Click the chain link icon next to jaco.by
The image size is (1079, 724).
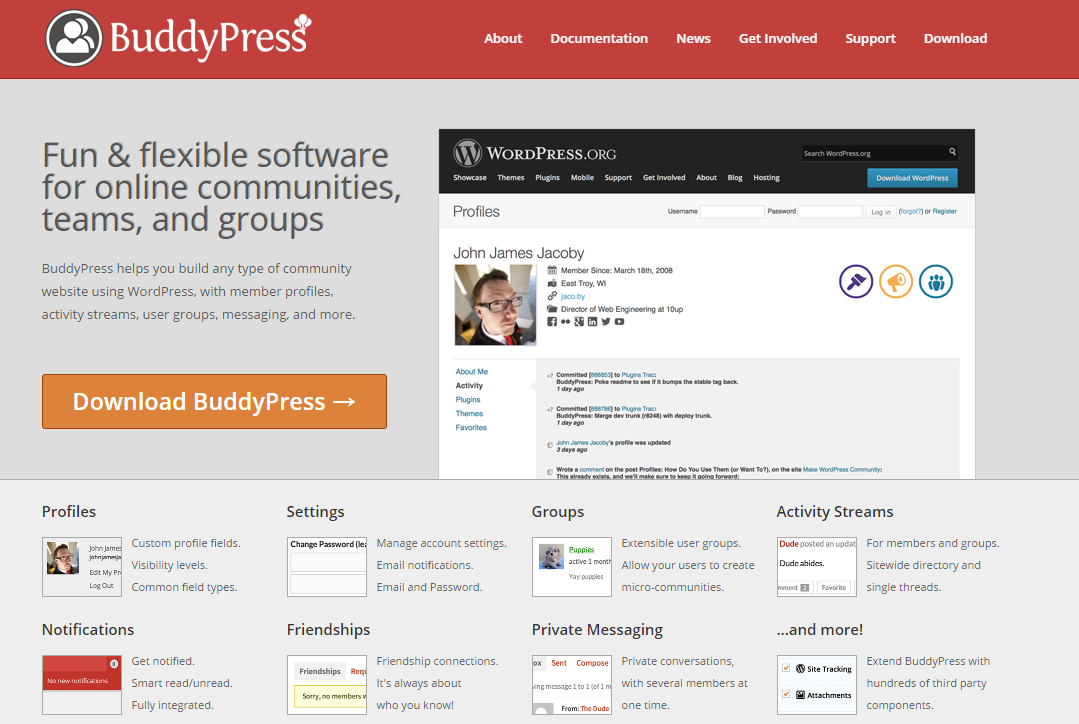click(552, 296)
